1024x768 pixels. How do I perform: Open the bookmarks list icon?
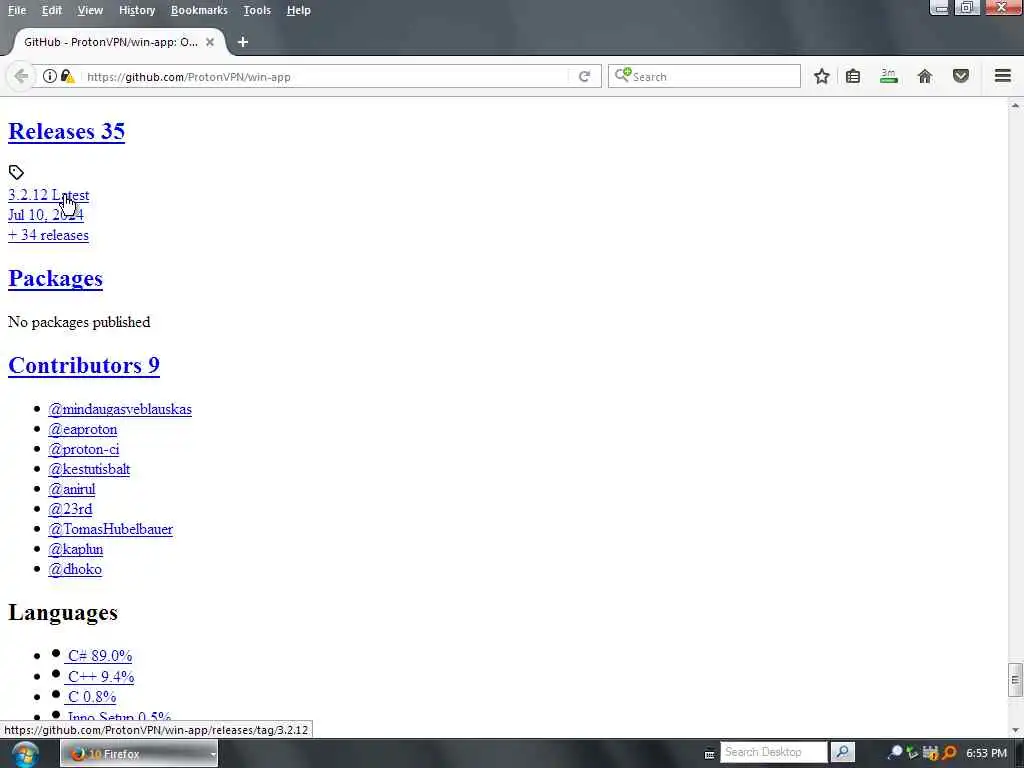(853, 76)
